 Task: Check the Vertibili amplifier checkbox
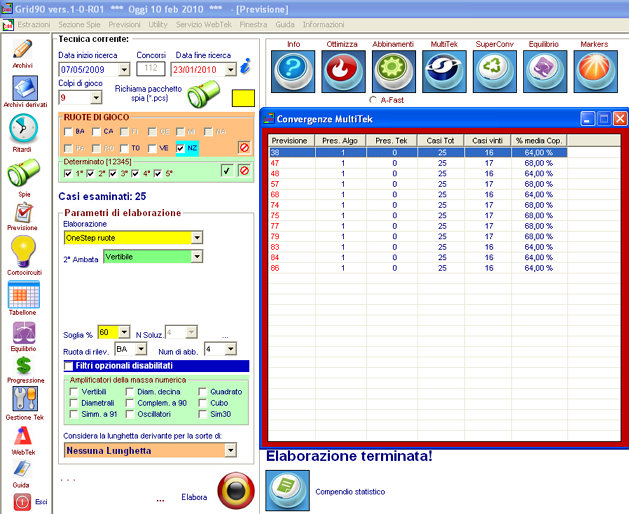click(x=74, y=392)
